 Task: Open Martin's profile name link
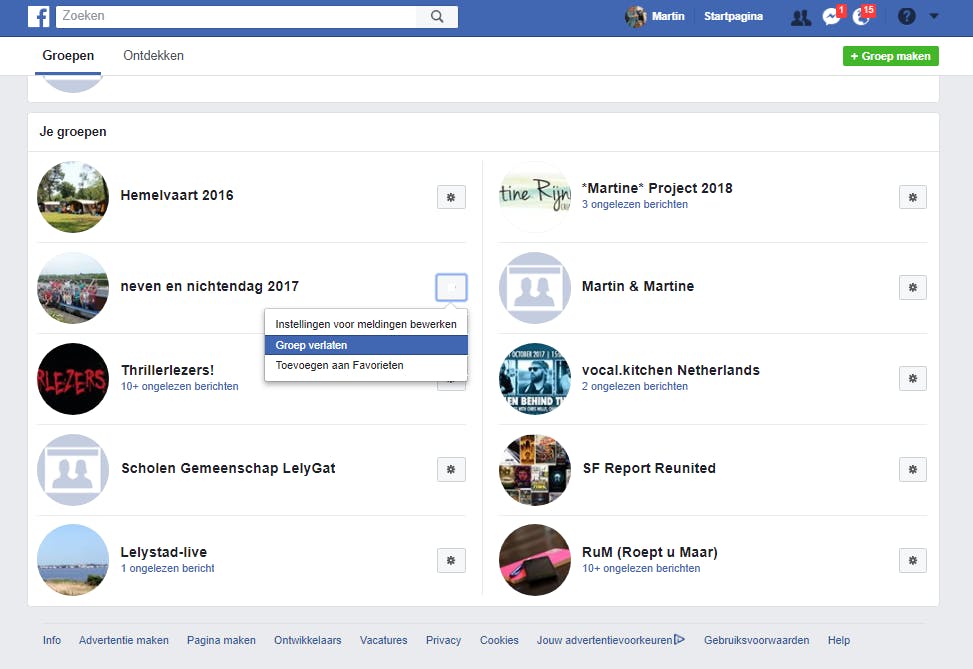pos(668,17)
